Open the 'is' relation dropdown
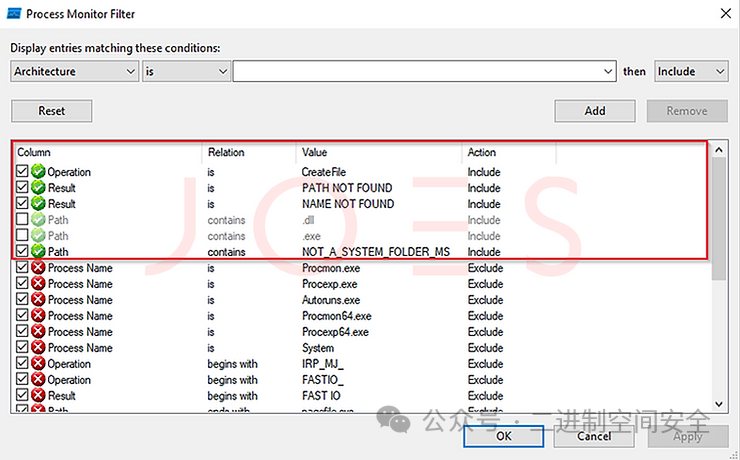The image size is (740, 460). click(186, 71)
